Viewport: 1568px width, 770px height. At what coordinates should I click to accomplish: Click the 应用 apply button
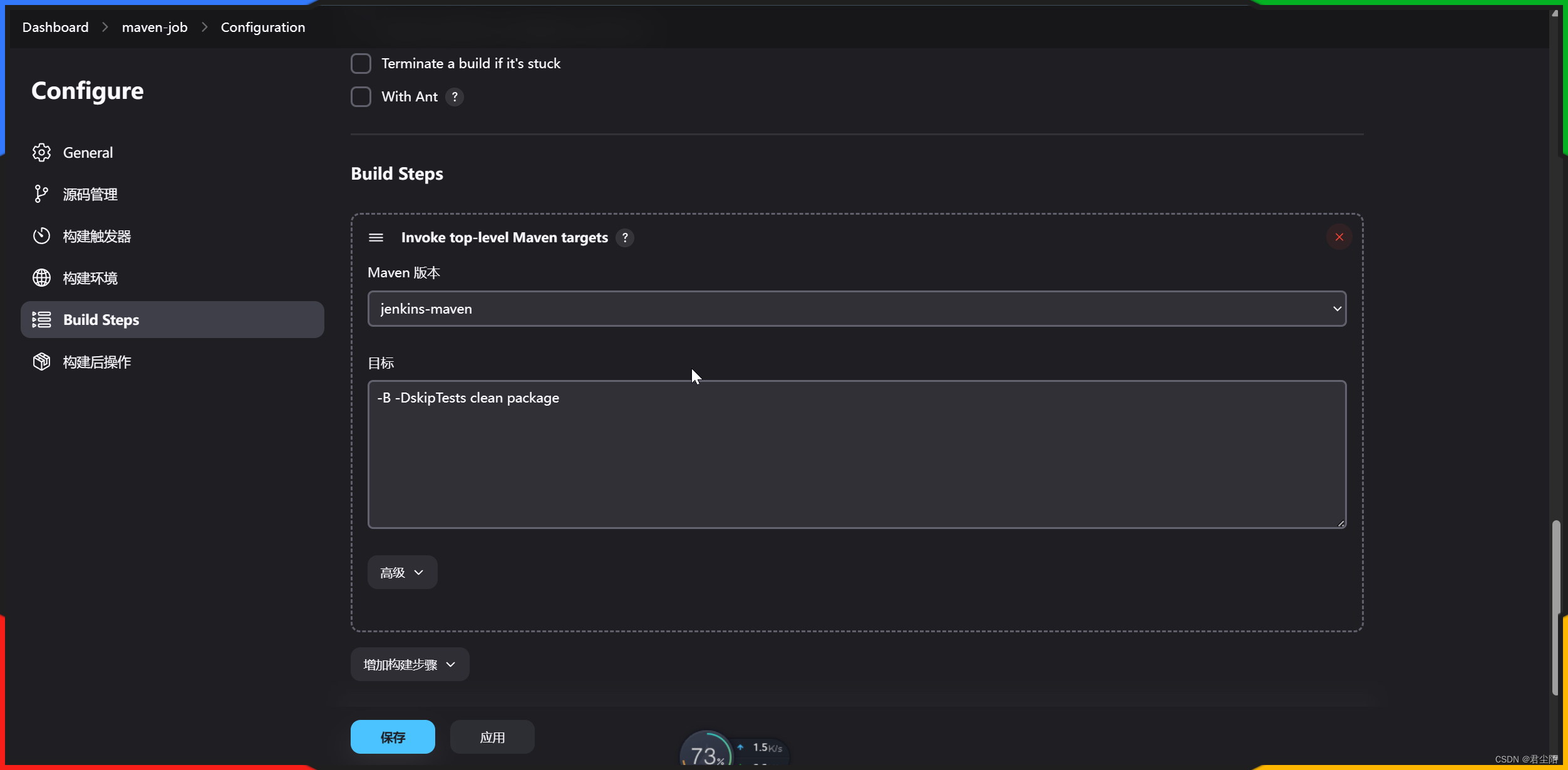coord(492,737)
